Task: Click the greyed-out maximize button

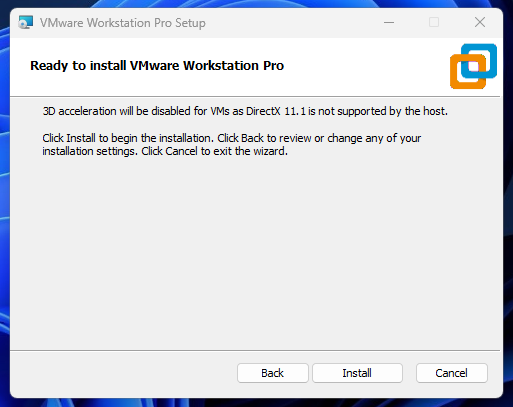Action: pyautogui.click(x=434, y=22)
